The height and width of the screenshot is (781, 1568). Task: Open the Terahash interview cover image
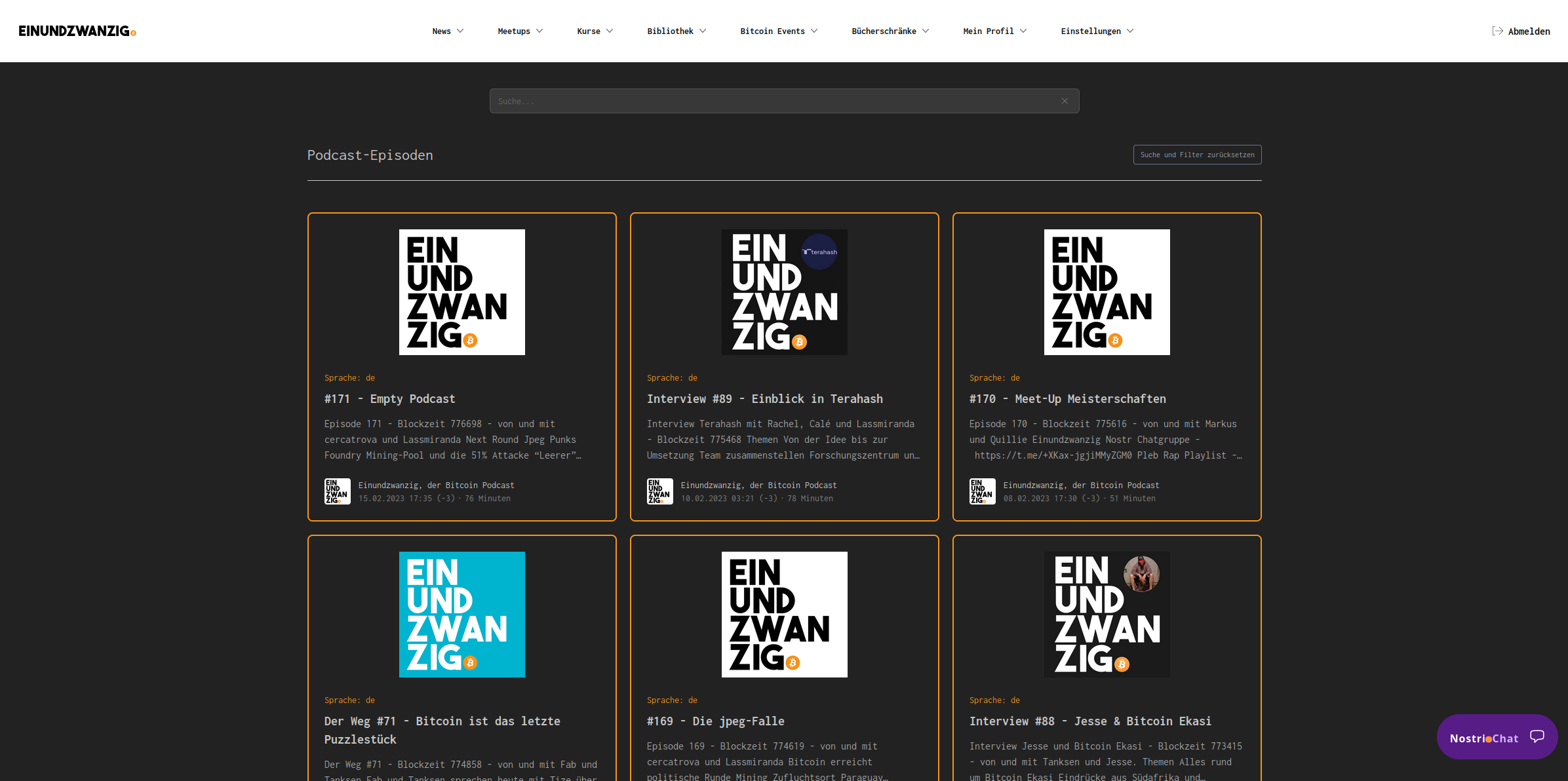tap(784, 292)
